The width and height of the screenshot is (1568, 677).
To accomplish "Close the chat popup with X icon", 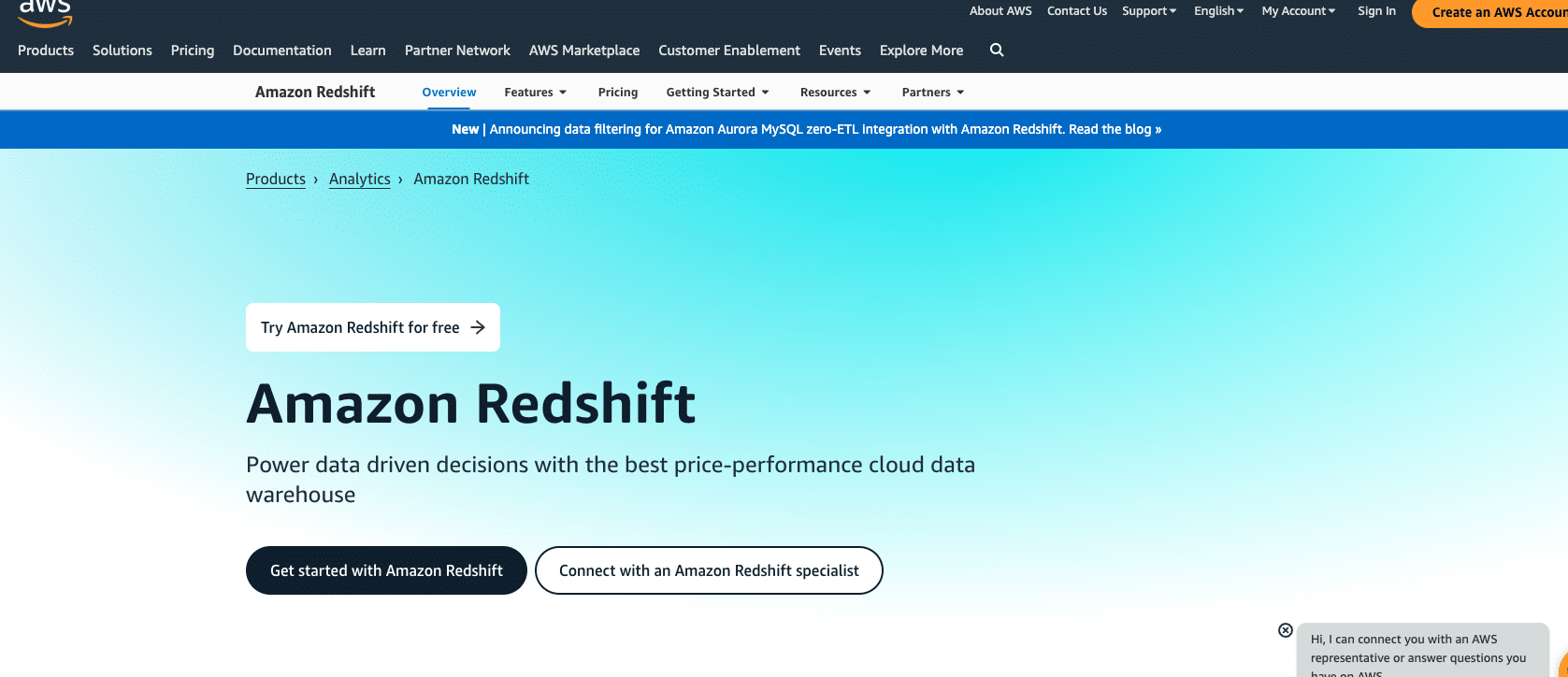I will pos(1286,630).
